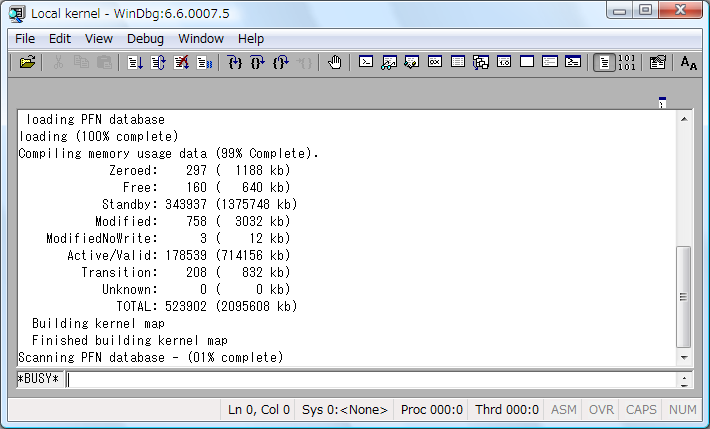Click the 'loading PFN database' line

(x=96, y=120)
